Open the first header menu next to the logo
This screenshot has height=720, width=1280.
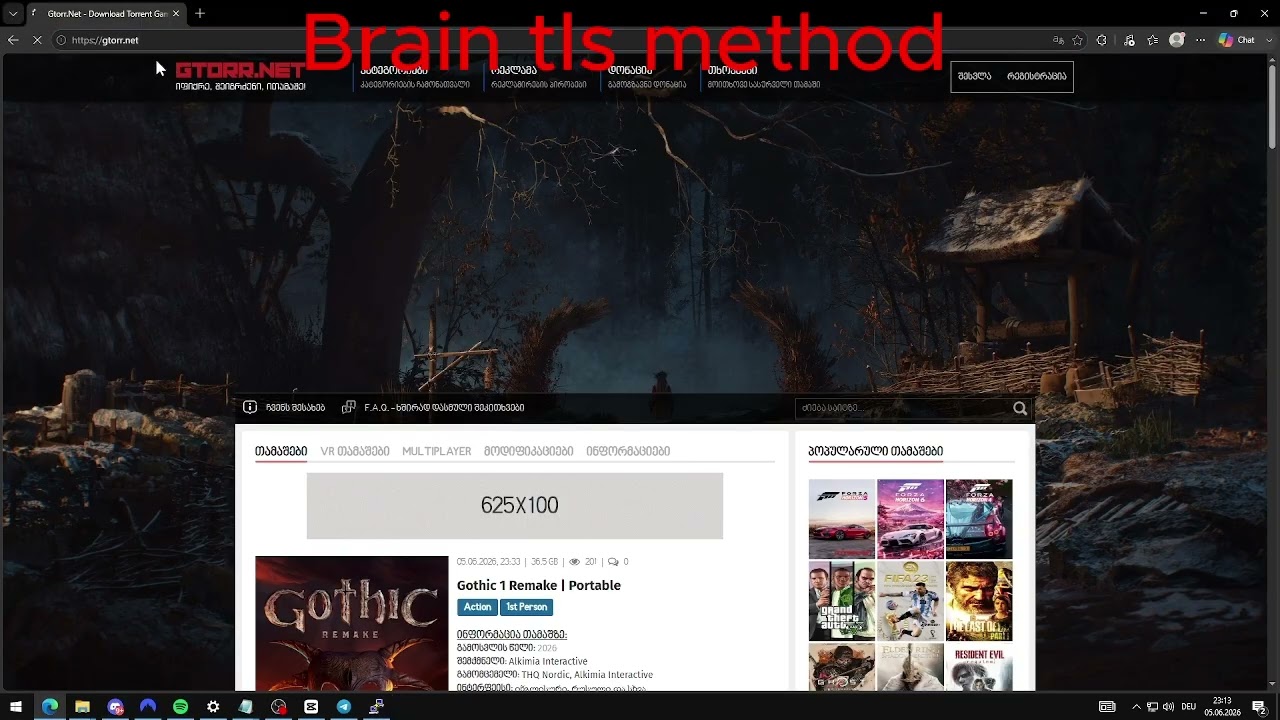[x=415, y=77]
